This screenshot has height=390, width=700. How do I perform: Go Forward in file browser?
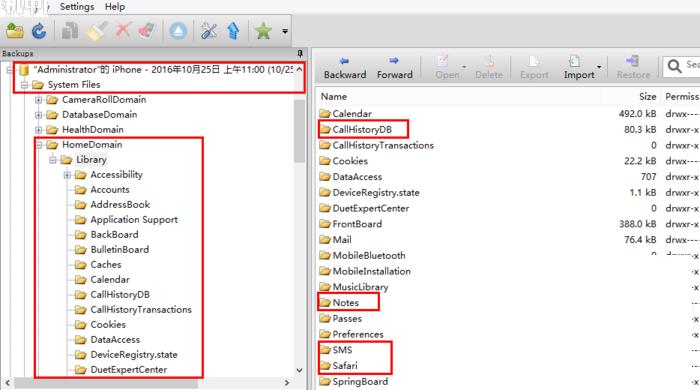click(395, 68)
